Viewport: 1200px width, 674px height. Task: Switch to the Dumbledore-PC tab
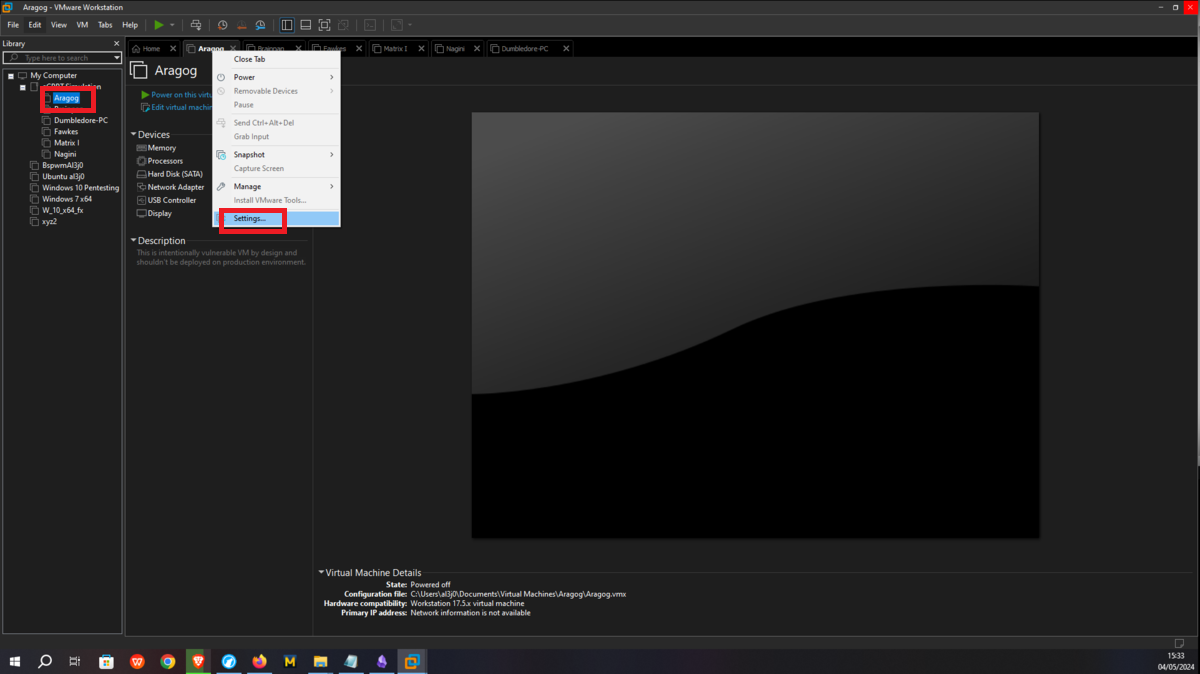[525, 48]
